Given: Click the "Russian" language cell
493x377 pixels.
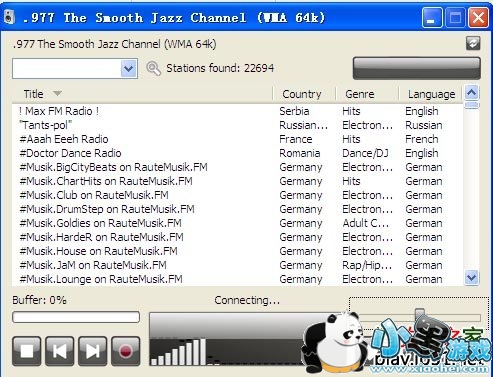Looking at the screenshot, I should pyautogui.click(x=424, y=125).
